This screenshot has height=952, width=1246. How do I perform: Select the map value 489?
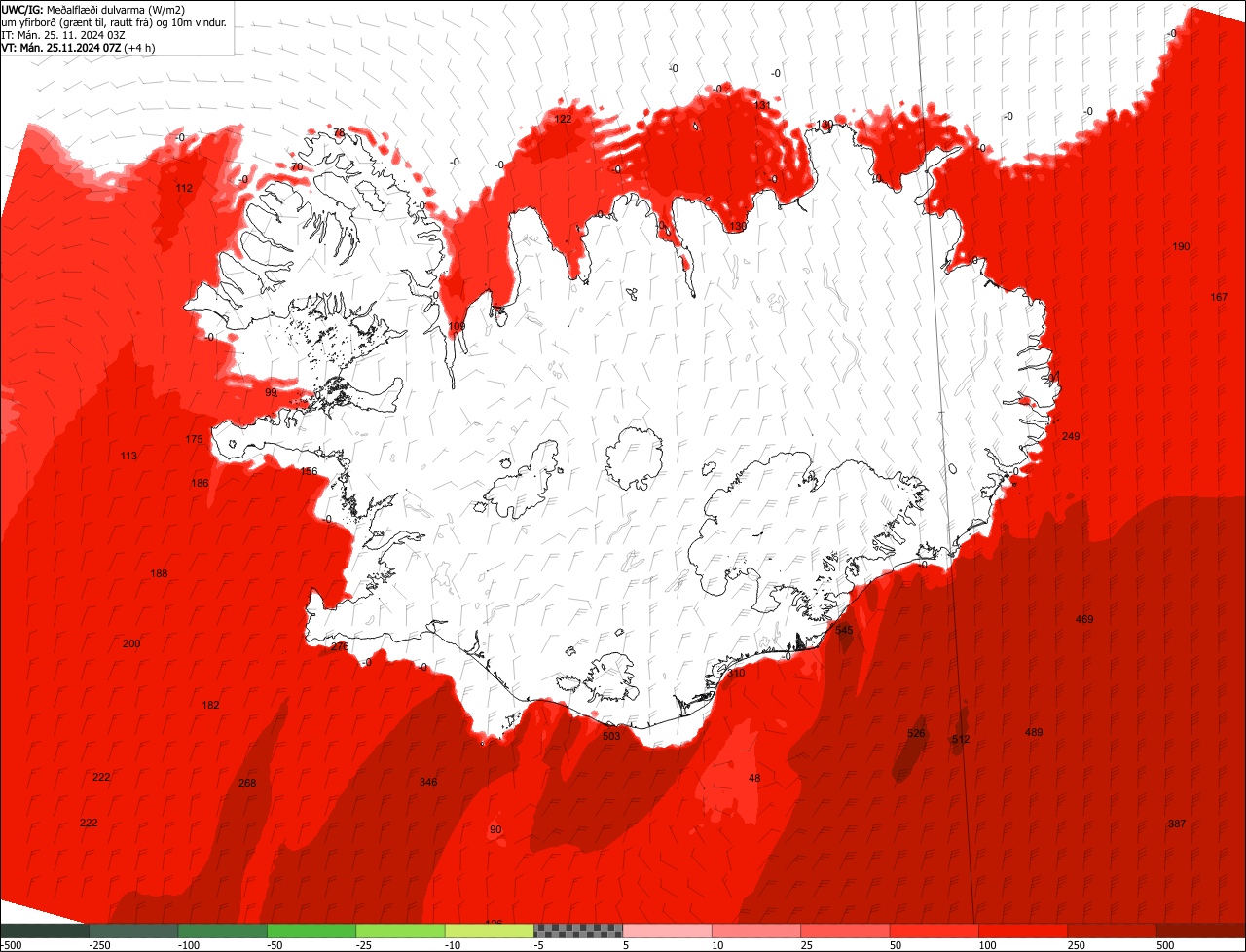click(1034, 732)
